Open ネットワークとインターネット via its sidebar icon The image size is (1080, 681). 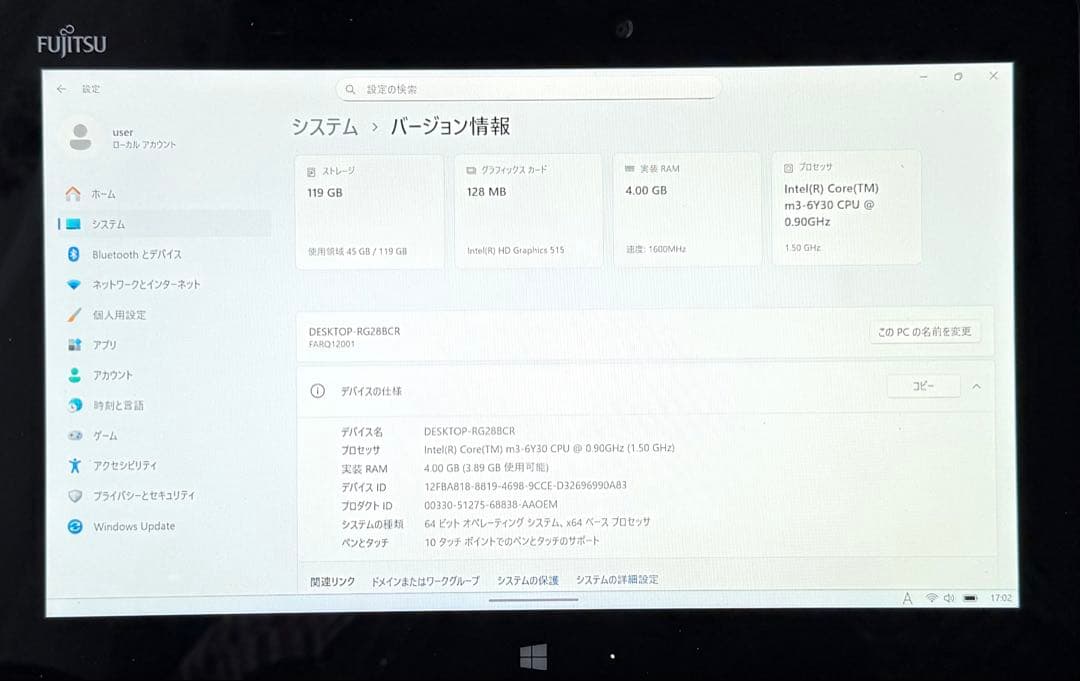pos(72,284)
